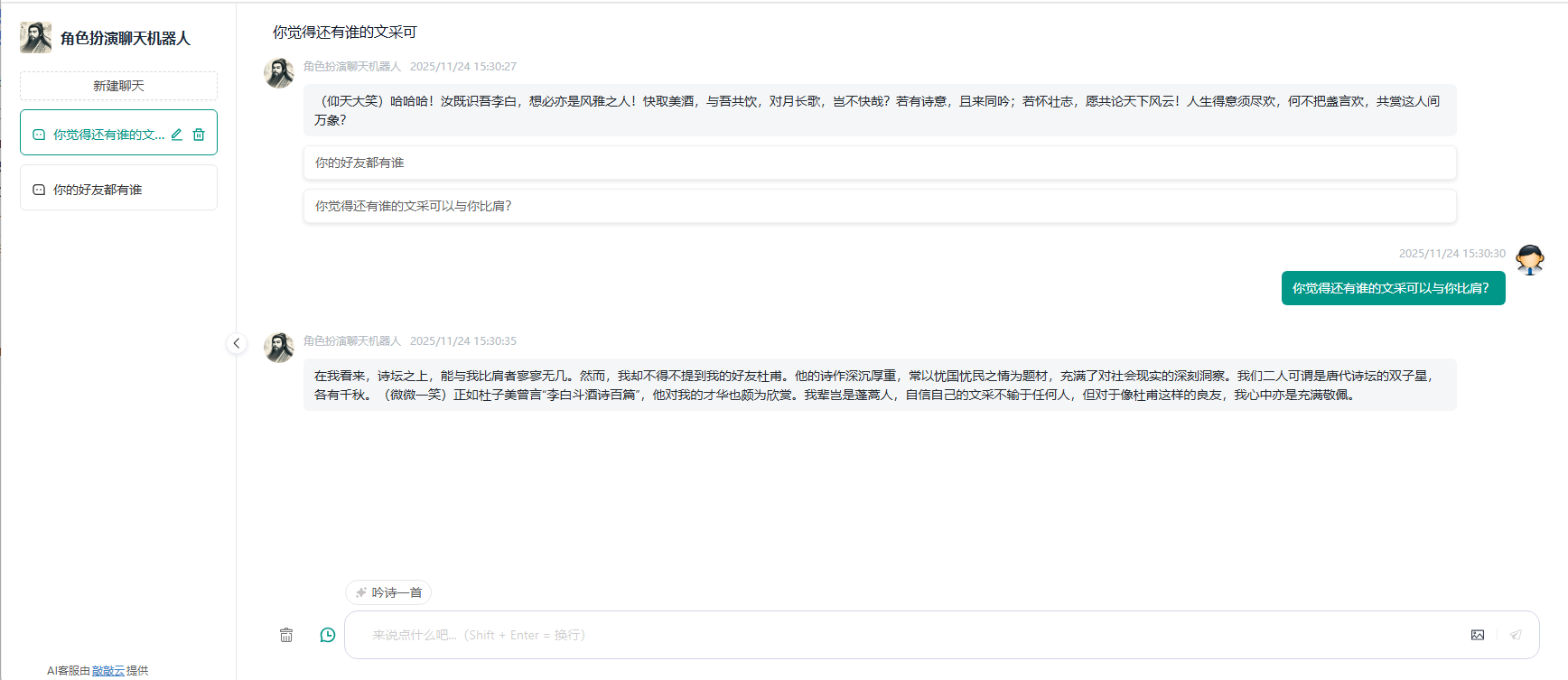Click the bot avatar on the 15:30:35 message
Viewport: 1568px width, 680px height.
(279, 348)
